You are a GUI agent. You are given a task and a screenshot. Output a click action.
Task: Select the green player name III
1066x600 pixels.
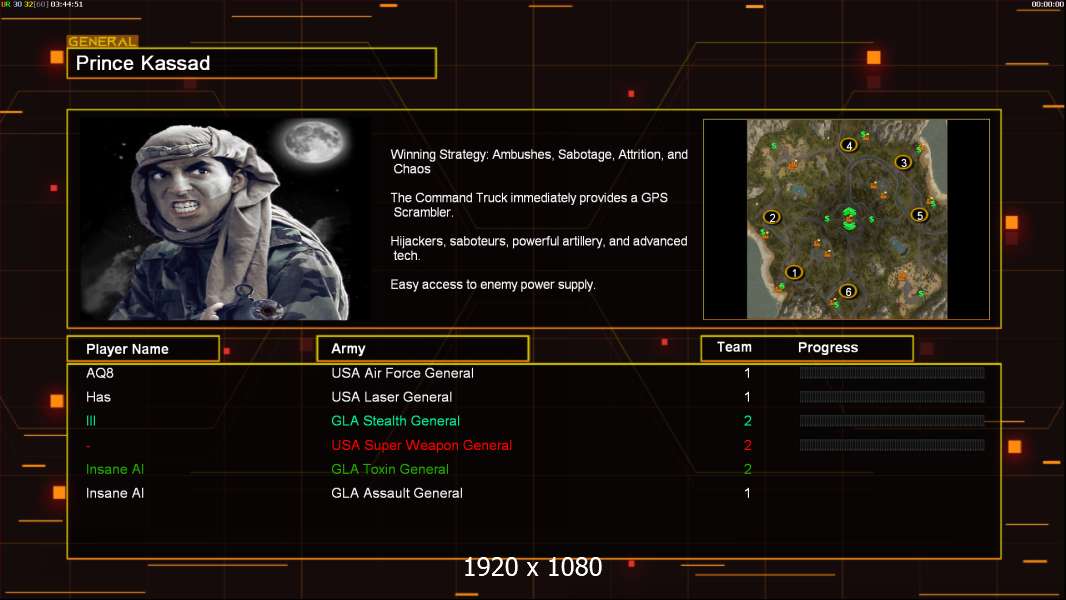pyautogui.click(x=91, y=421)
